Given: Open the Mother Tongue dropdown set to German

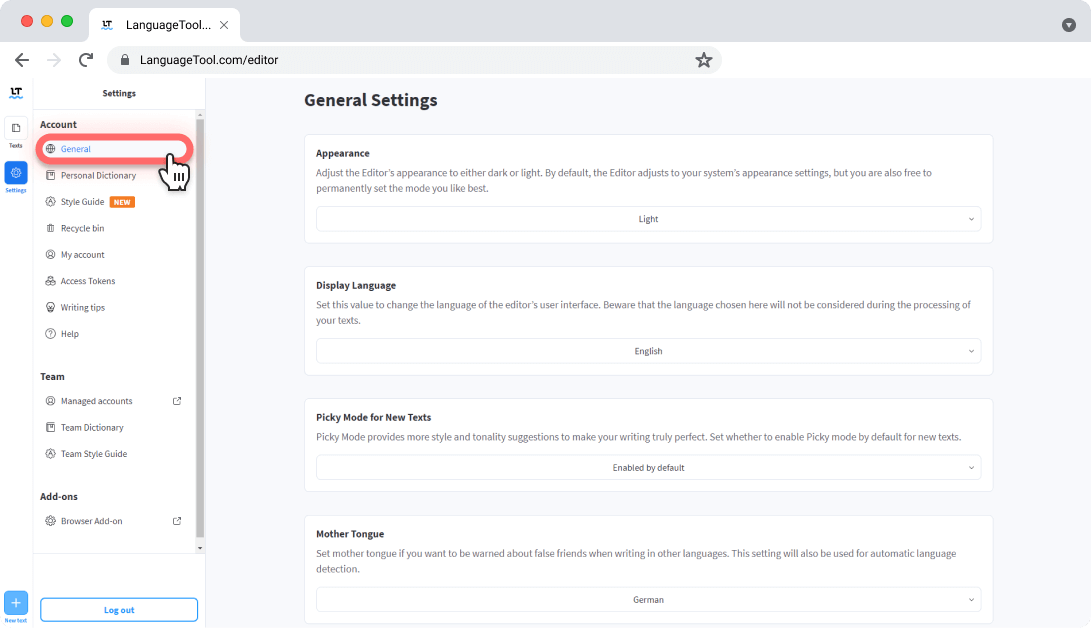Looking at the screenshot, I should (648, 599).
